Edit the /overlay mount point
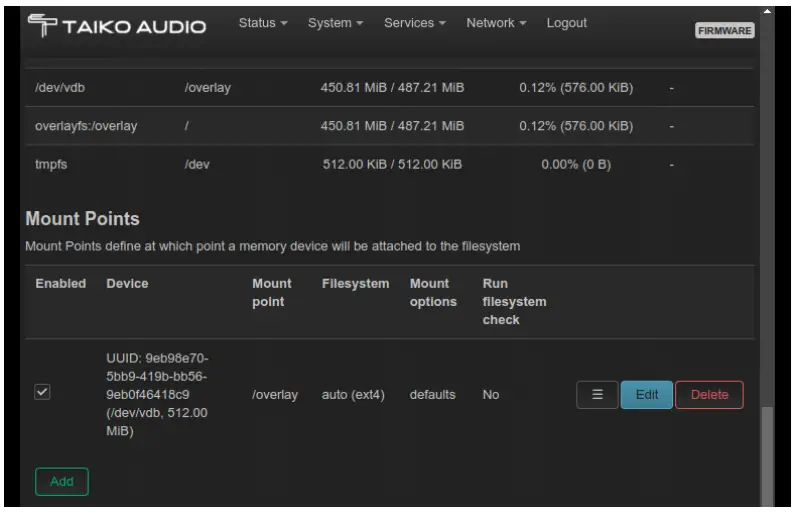 647,395
